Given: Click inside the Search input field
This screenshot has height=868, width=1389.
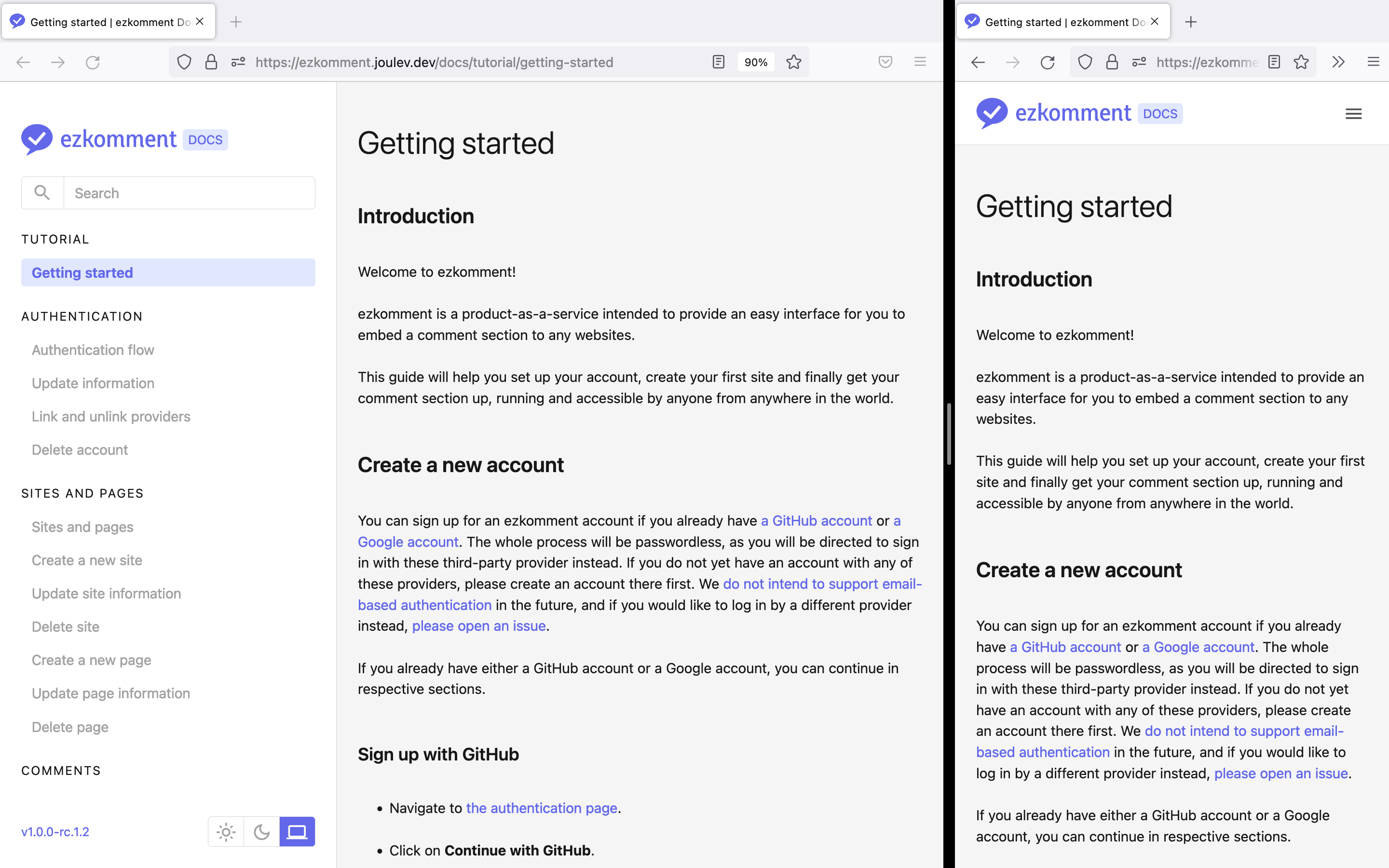Looking at the screenshot, I should [x=190, y=193].
